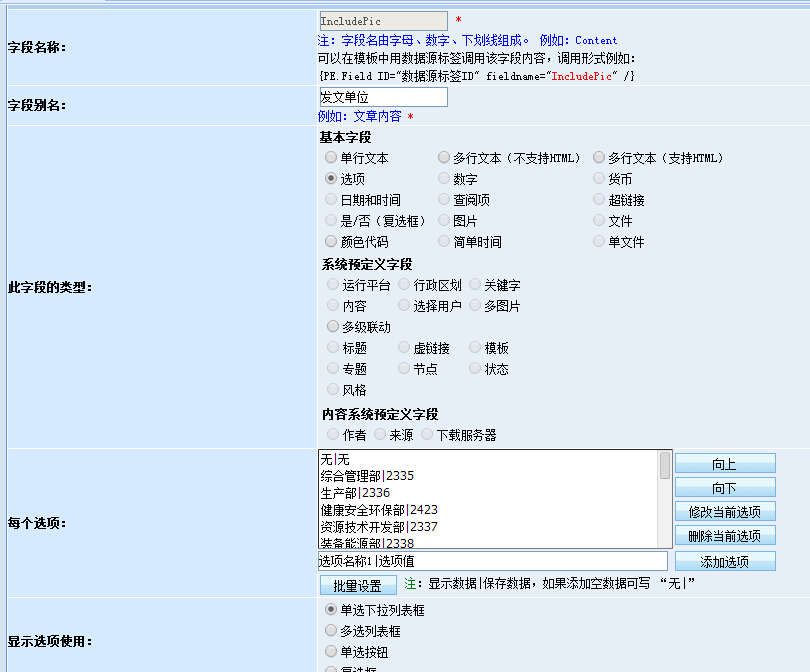The height and width of the screenshot is (672, 810).
Task: Click the 向上 move up button
Action: (724, 463)
